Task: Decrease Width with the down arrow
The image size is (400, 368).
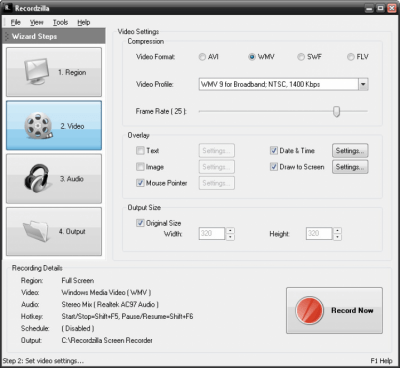Action: click(230, 237)
